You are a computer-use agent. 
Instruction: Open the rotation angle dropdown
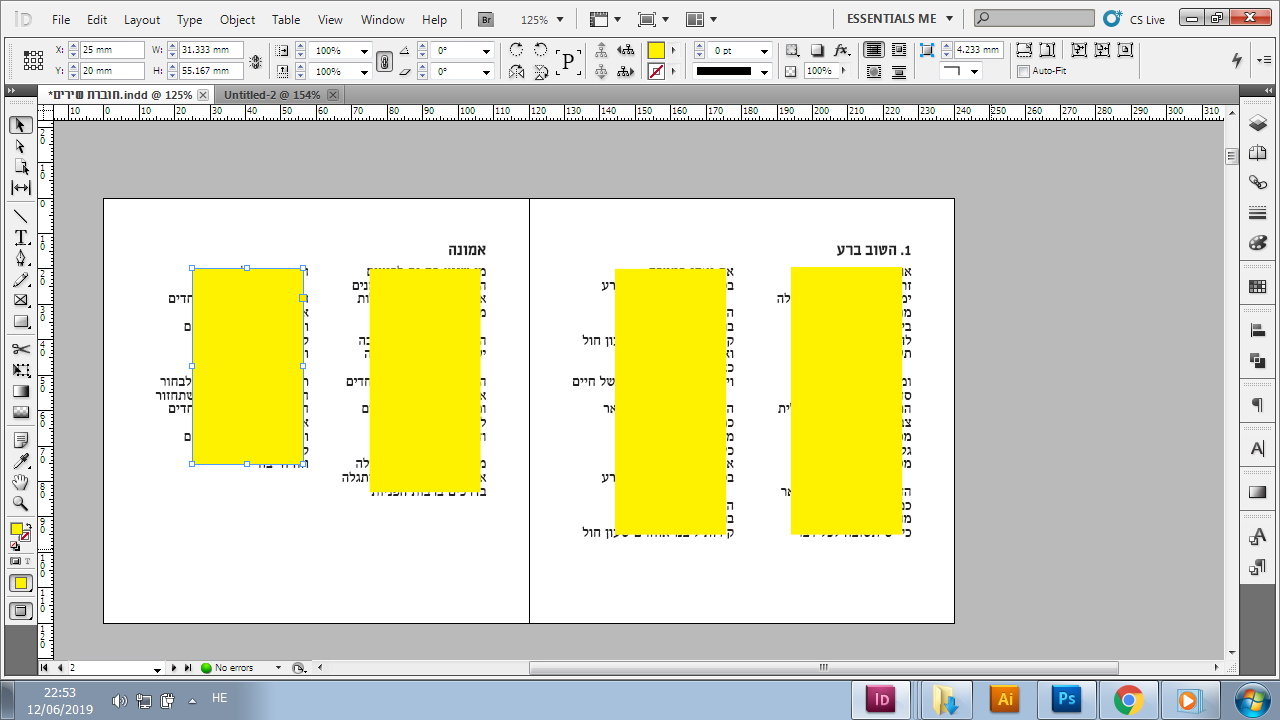(486, 50)
